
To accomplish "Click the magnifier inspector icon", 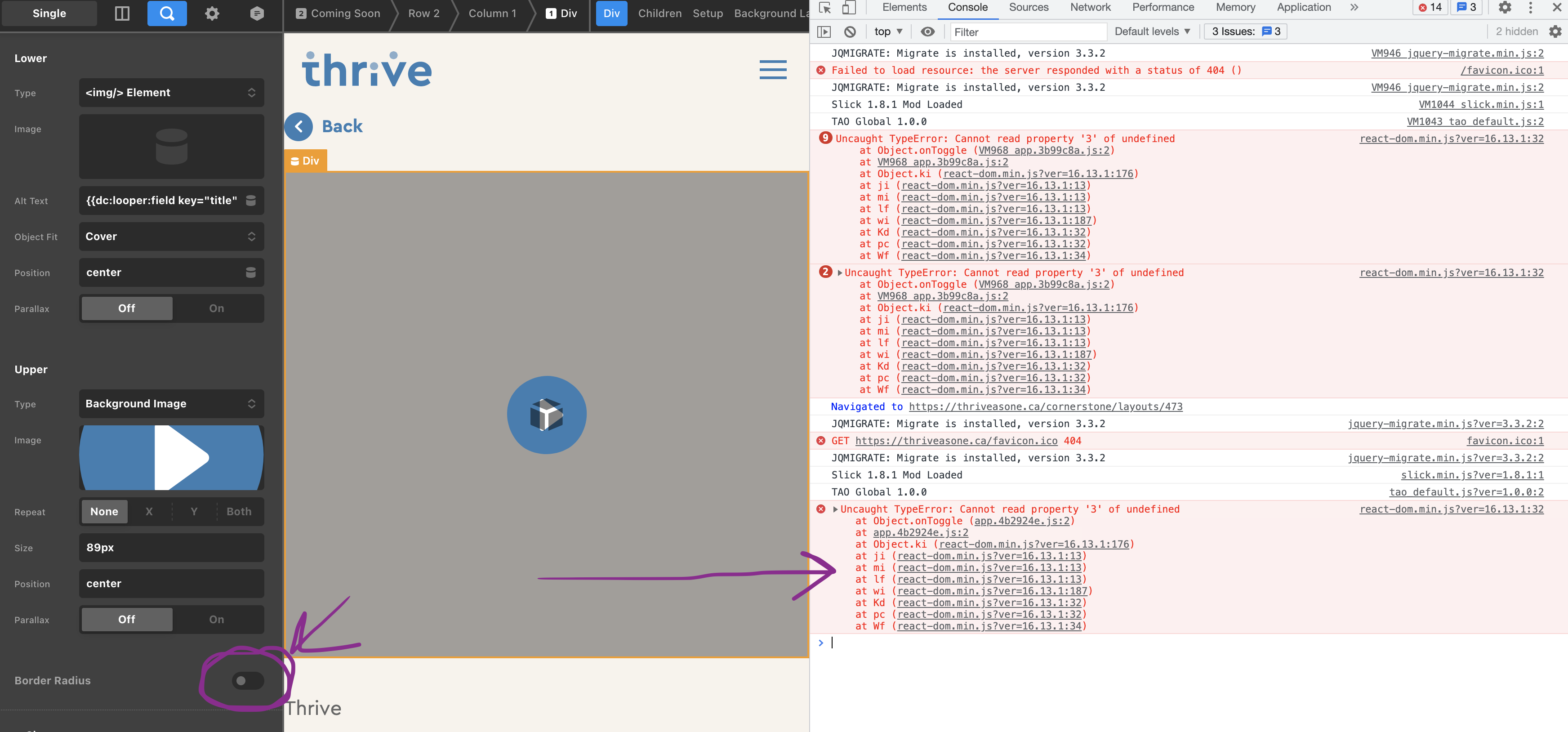I will click(x=167, y=13).
